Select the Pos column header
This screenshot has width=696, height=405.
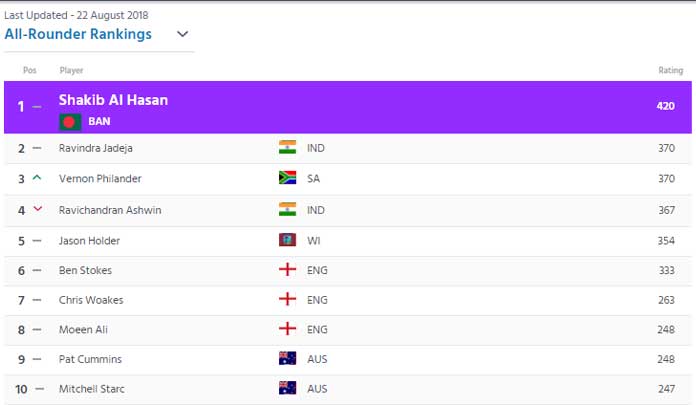click(x=30, y=70)
